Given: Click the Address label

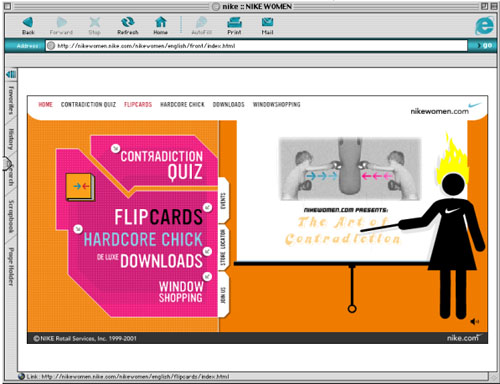Looking at the screenshot, I should [27, 46].
